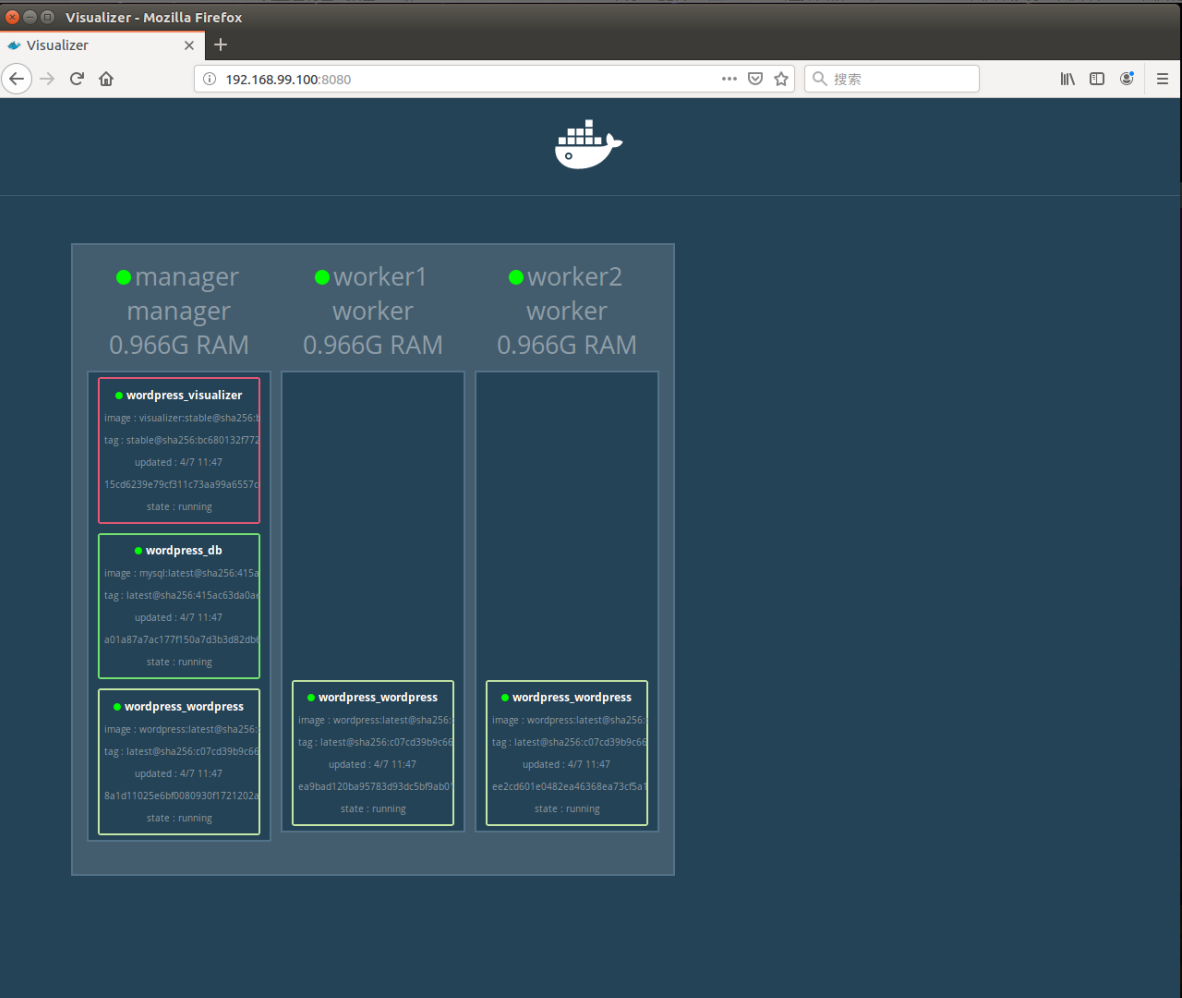Open page actions three-dot menu
1182x998 pixels.
point(729,78)
